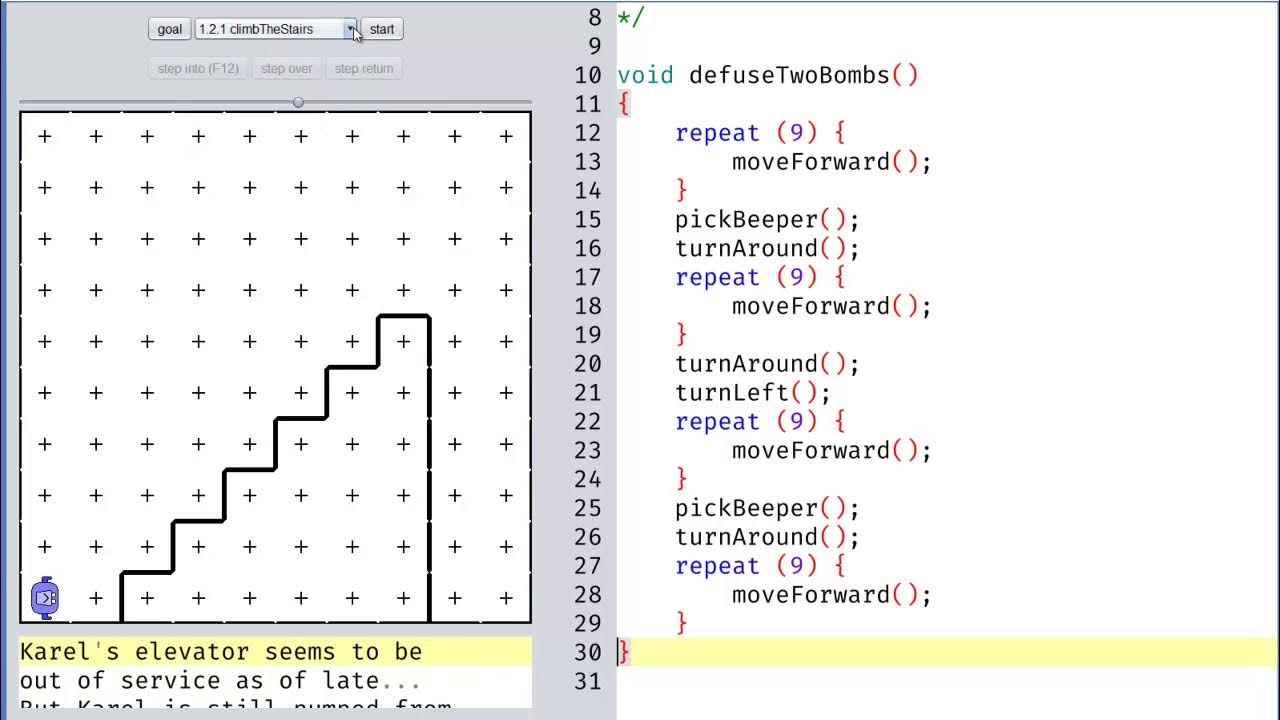The width and height of the screenshot is (1280, 720).
Task: Click the Karel robot in the world
Action: [45, 598]
